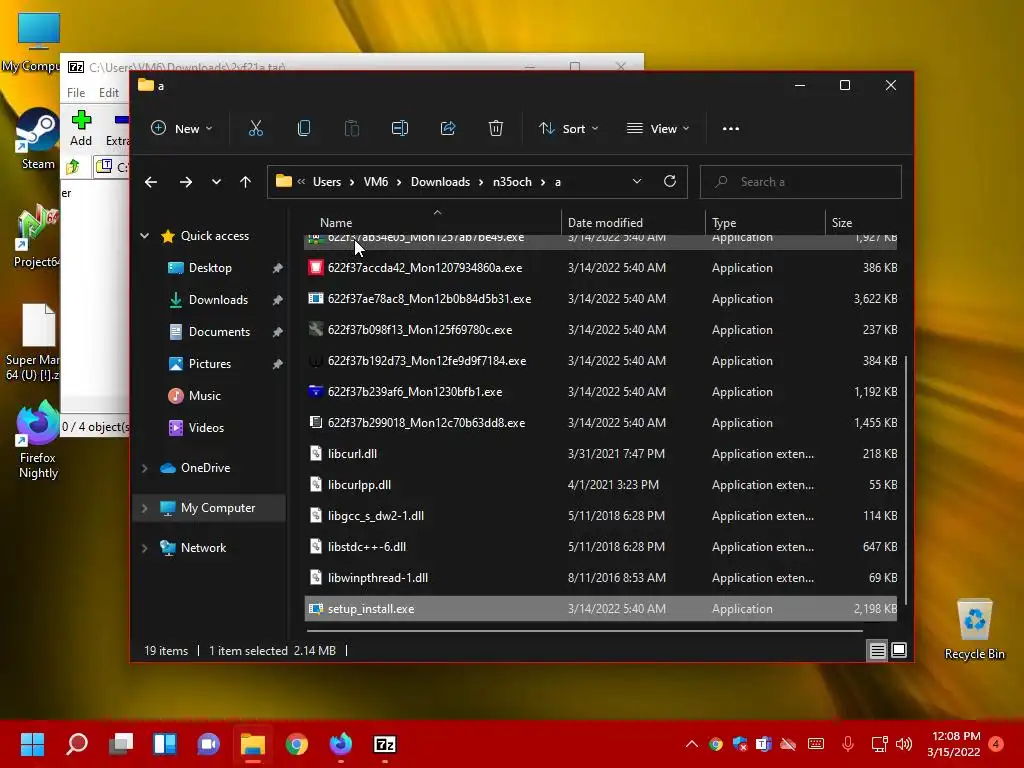Open Steam desktop shortcut
The height and width of the screenshot is (768, 1024).
coord(38,140)
